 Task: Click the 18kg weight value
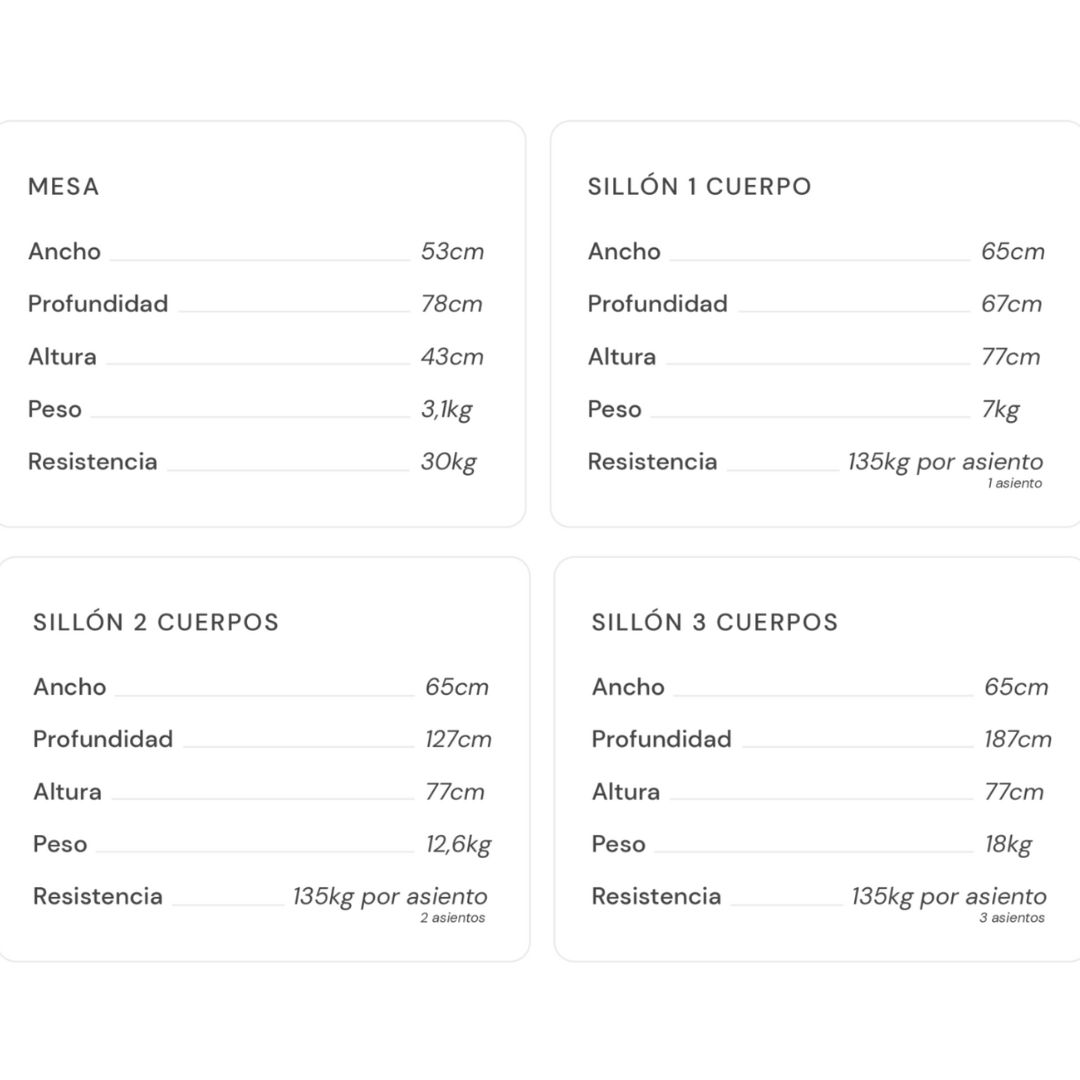tap(1007, 845)
